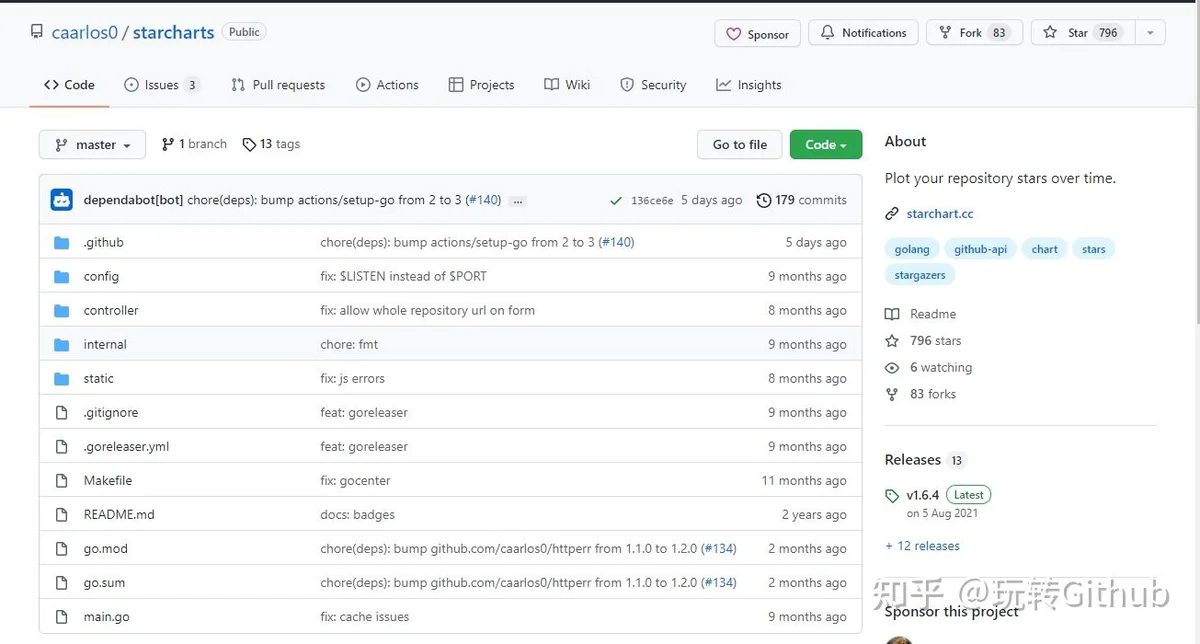The image size is (1200, 644).
Task: Click the stargazers topic tag
Action: tap(920, 274)
